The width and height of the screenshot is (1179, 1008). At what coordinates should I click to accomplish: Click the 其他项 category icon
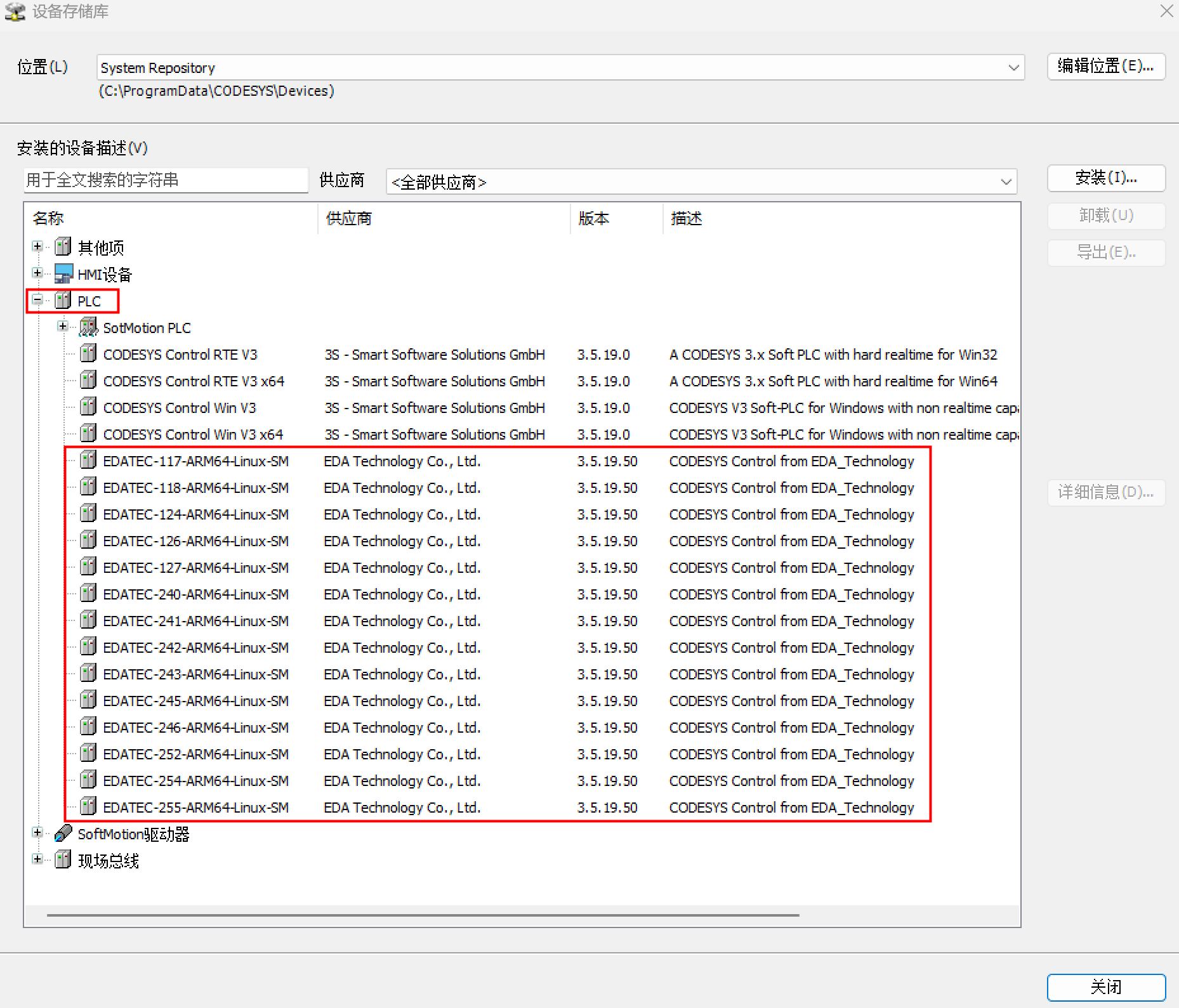63,247
